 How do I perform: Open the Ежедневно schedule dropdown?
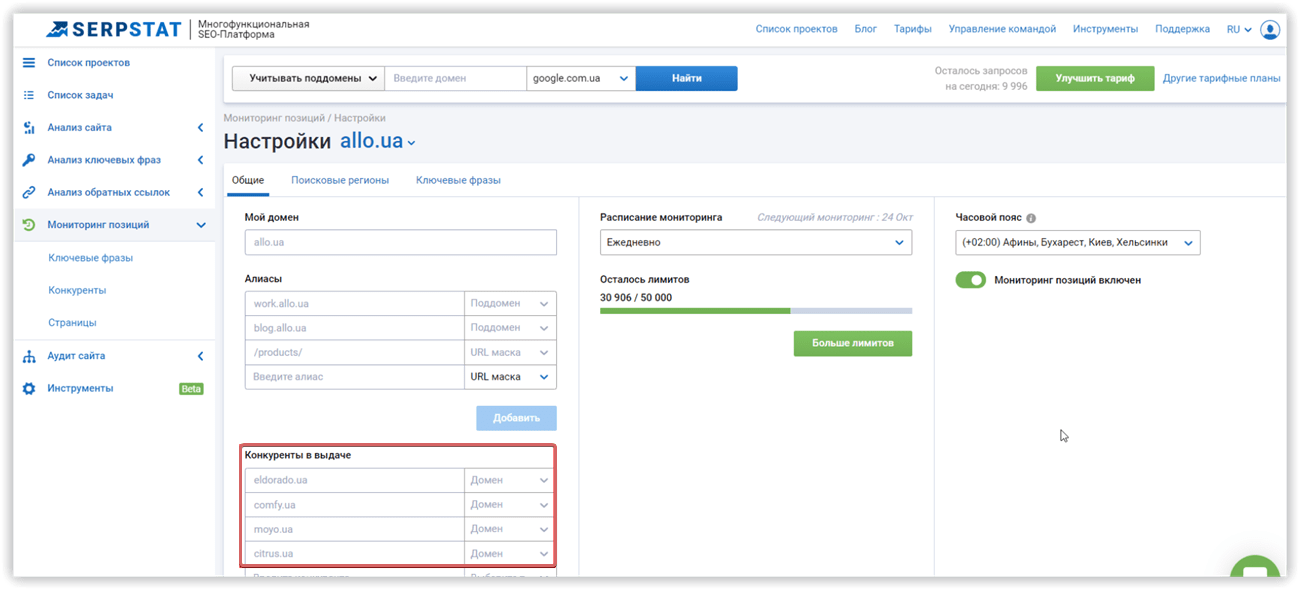[756, 242]
